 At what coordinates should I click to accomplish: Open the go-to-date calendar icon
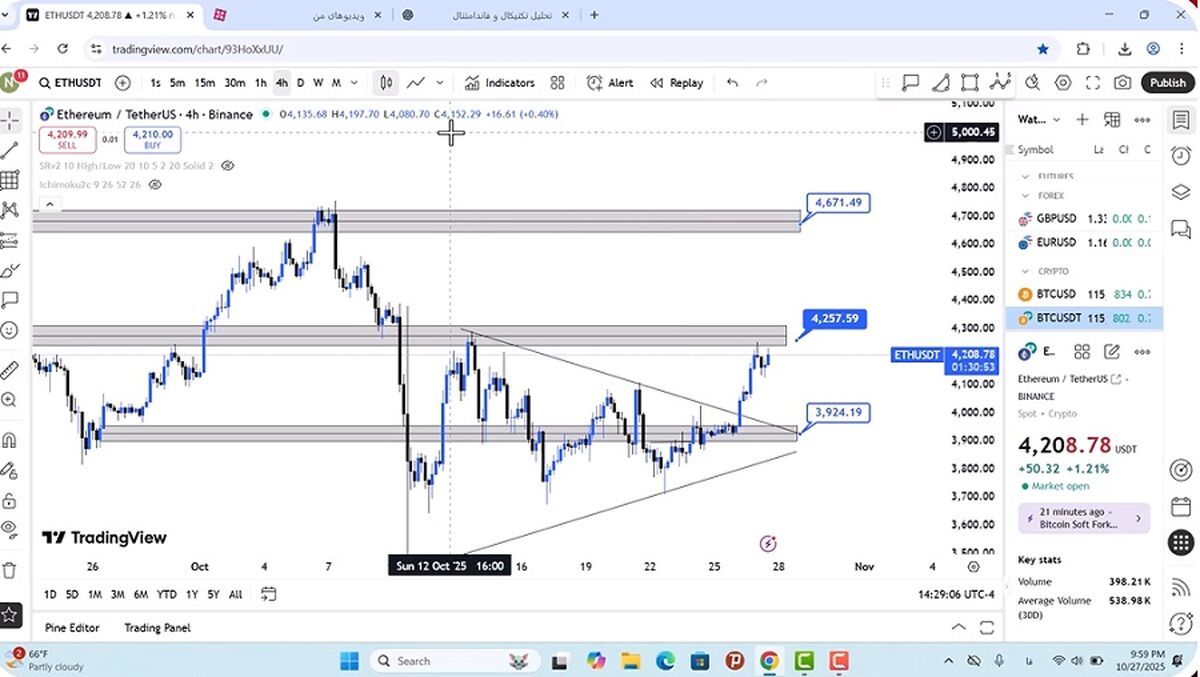(268, 594)
